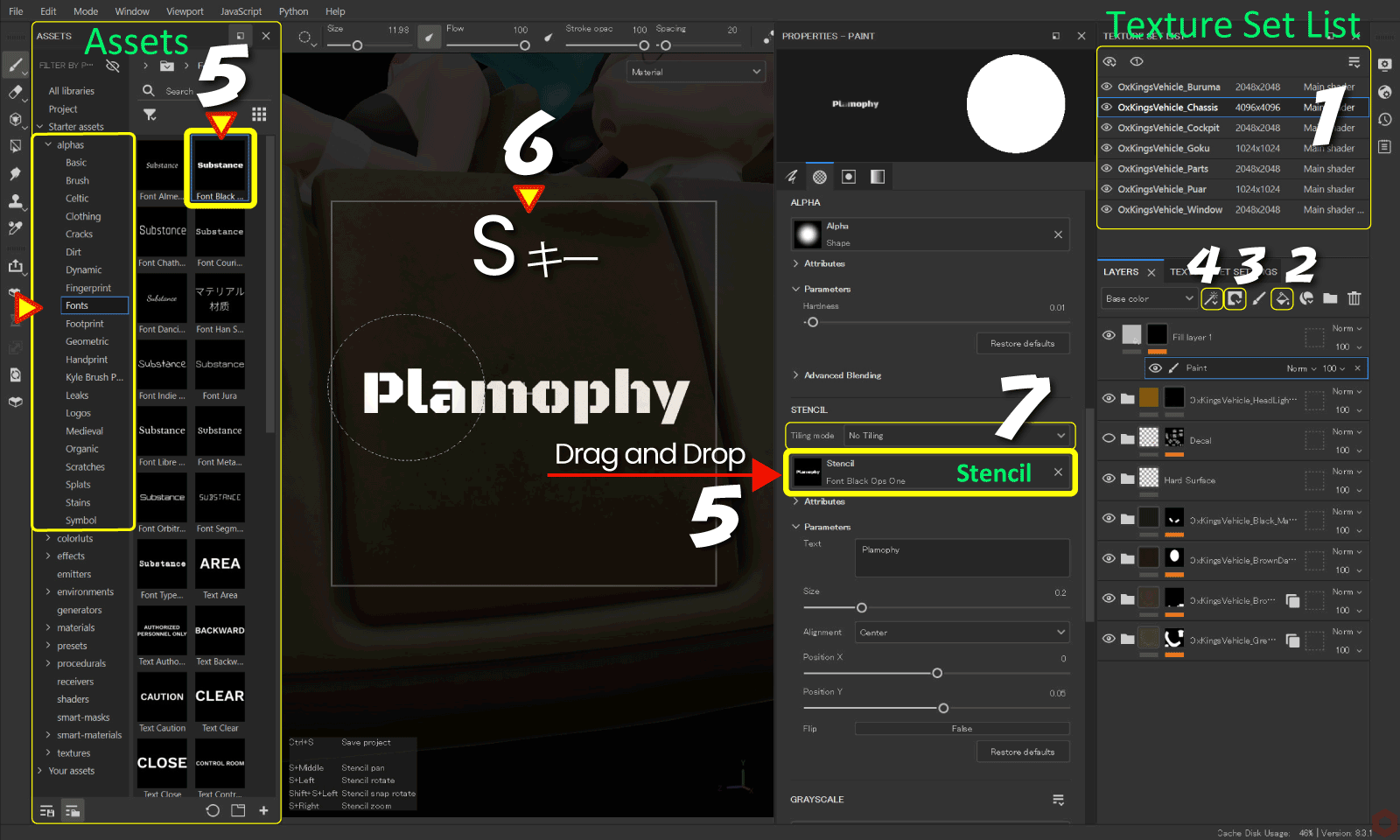Viewport: 1400px width, 840px height.
Task: Select the Material picker eyedropper tool
Action: pos(16,227)
